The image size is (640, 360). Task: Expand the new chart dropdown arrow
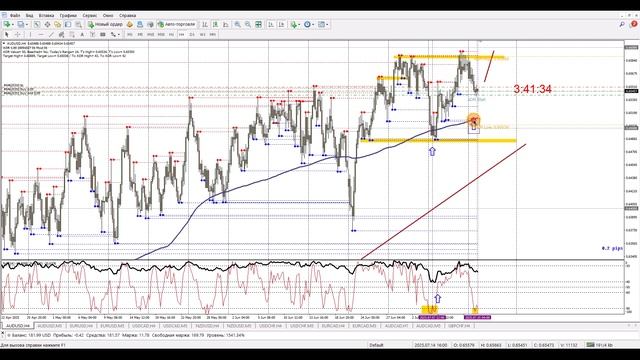coord(13,24)
